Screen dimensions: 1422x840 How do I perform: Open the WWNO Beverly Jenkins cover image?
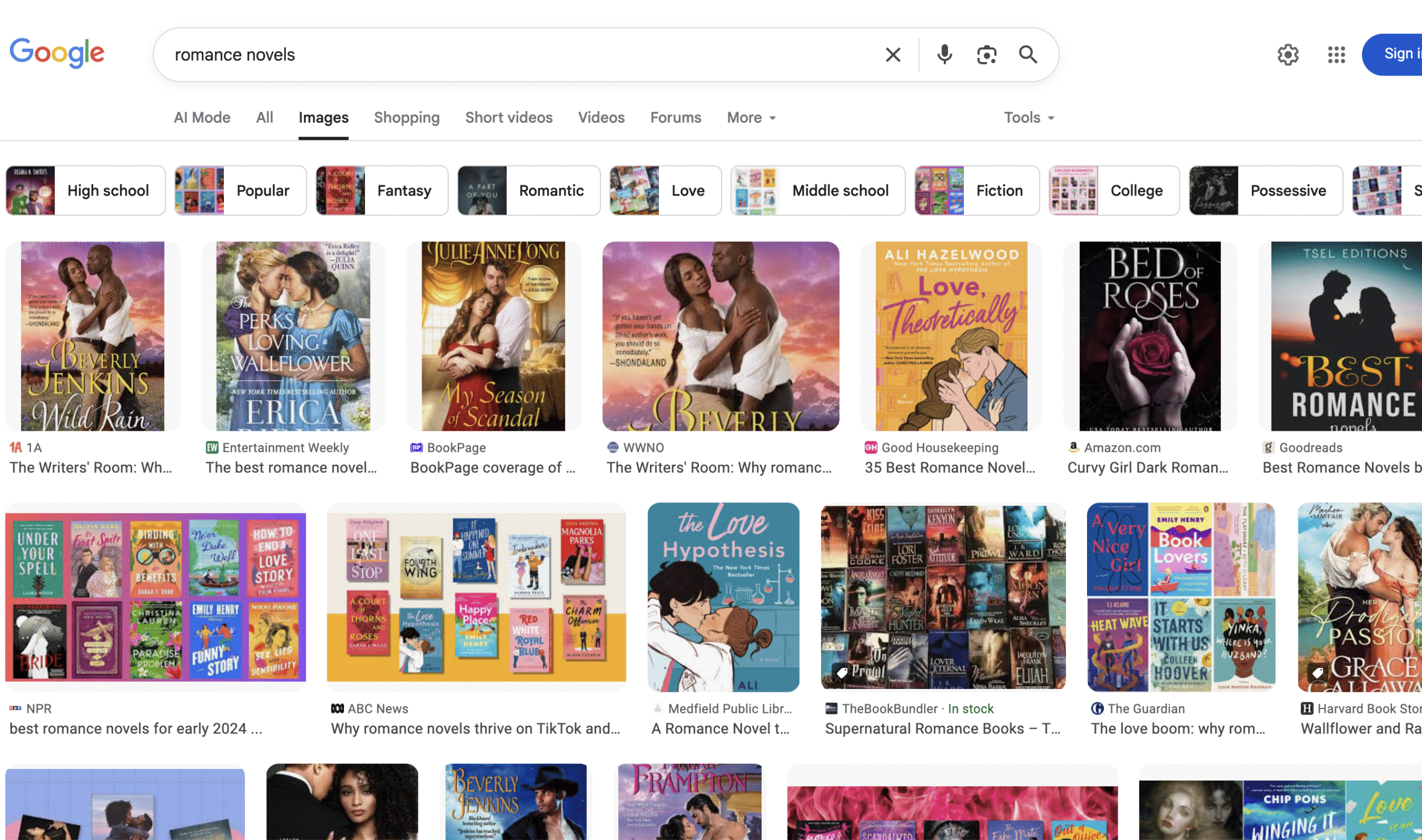(721, 336)
